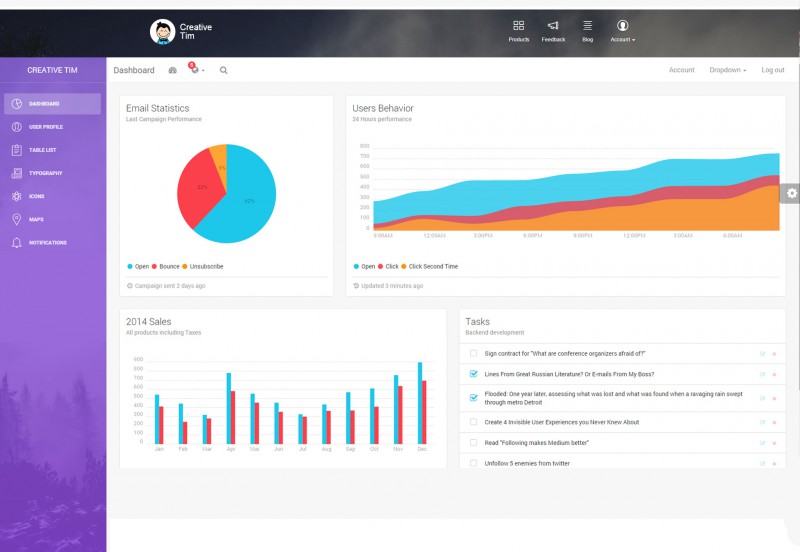Click the Log out link
Screen dimensions: 800x552
[x=772, y=71]
